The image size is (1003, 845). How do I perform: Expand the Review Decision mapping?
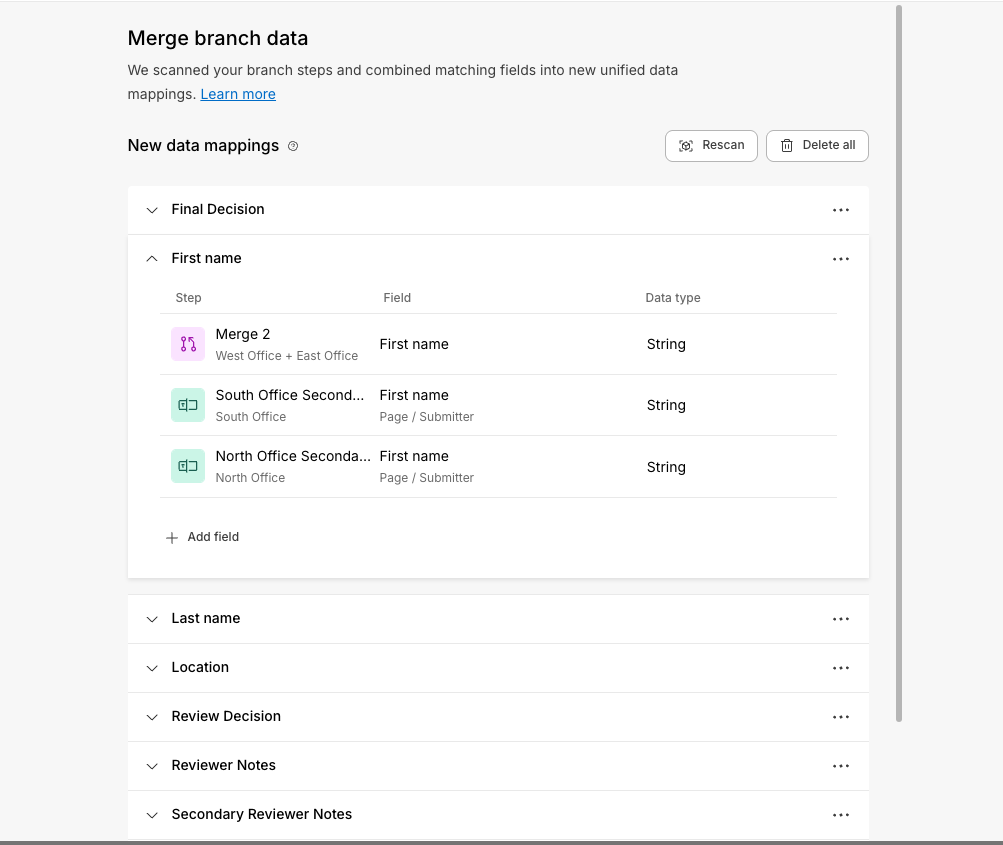pyautogui.click(x=152, y=716)
